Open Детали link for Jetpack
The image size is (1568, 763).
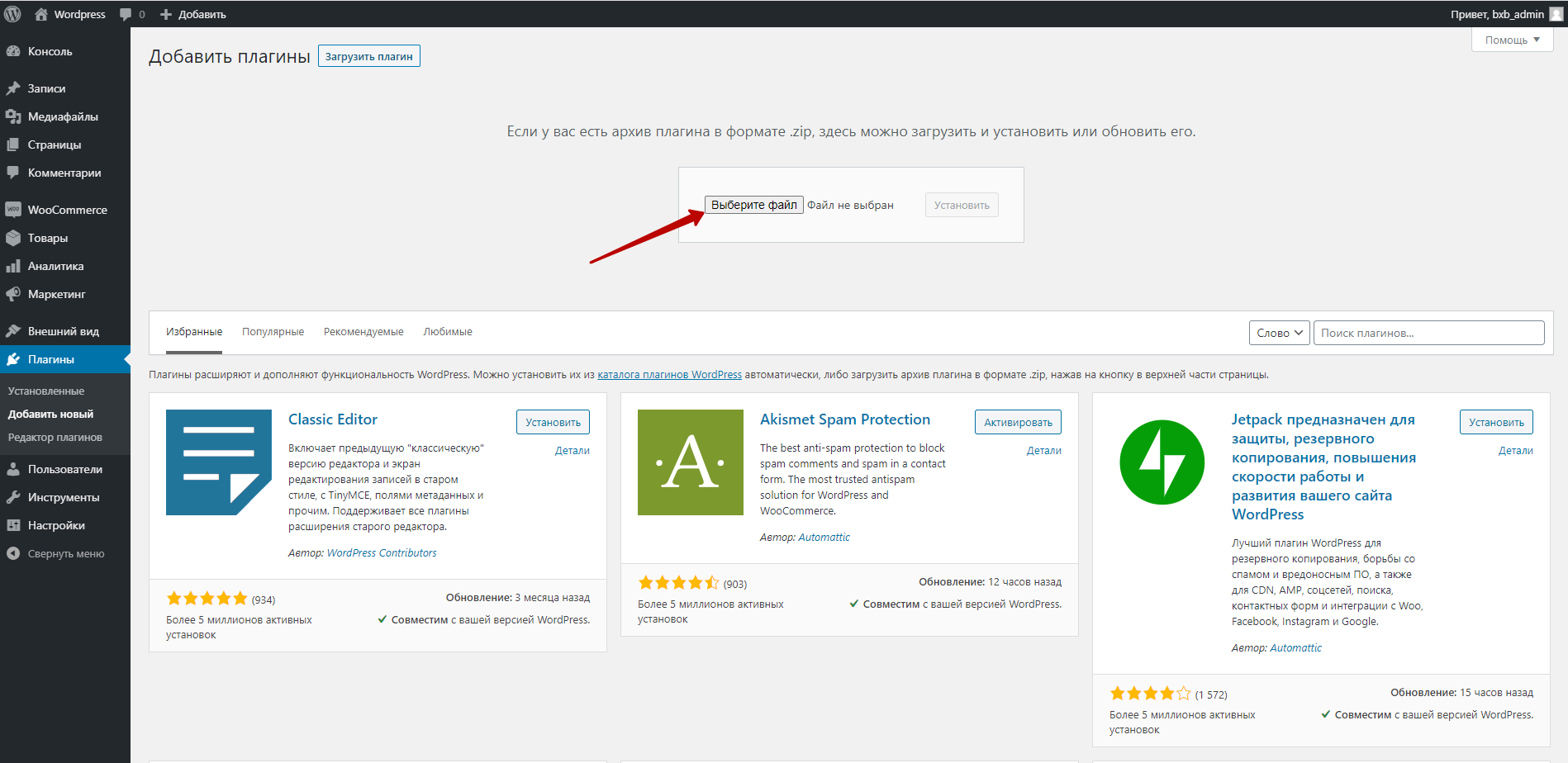[x=1516, y=451]
